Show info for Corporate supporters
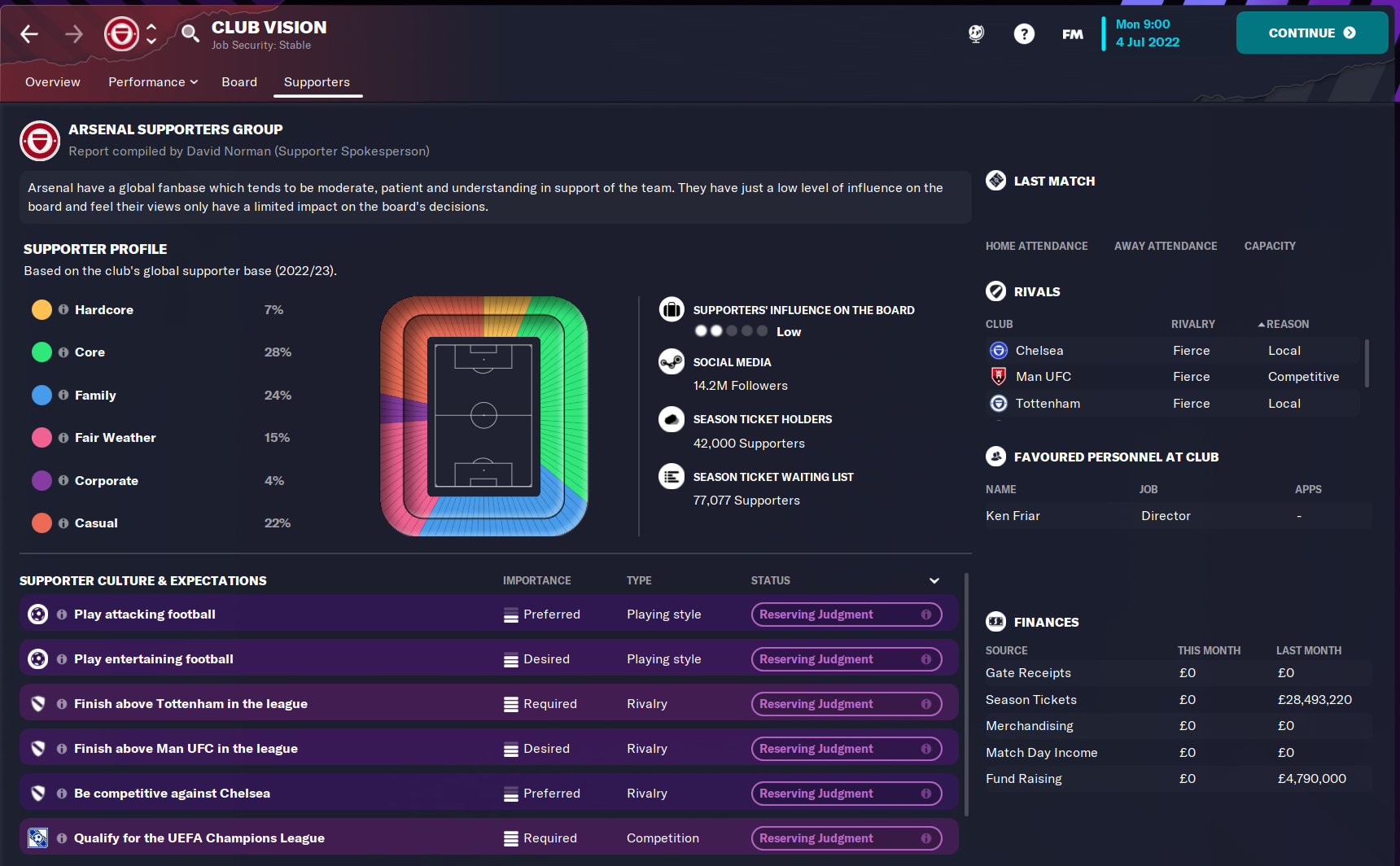The width and height of the screenshot is (1400, 866). (x=63, y=481)
